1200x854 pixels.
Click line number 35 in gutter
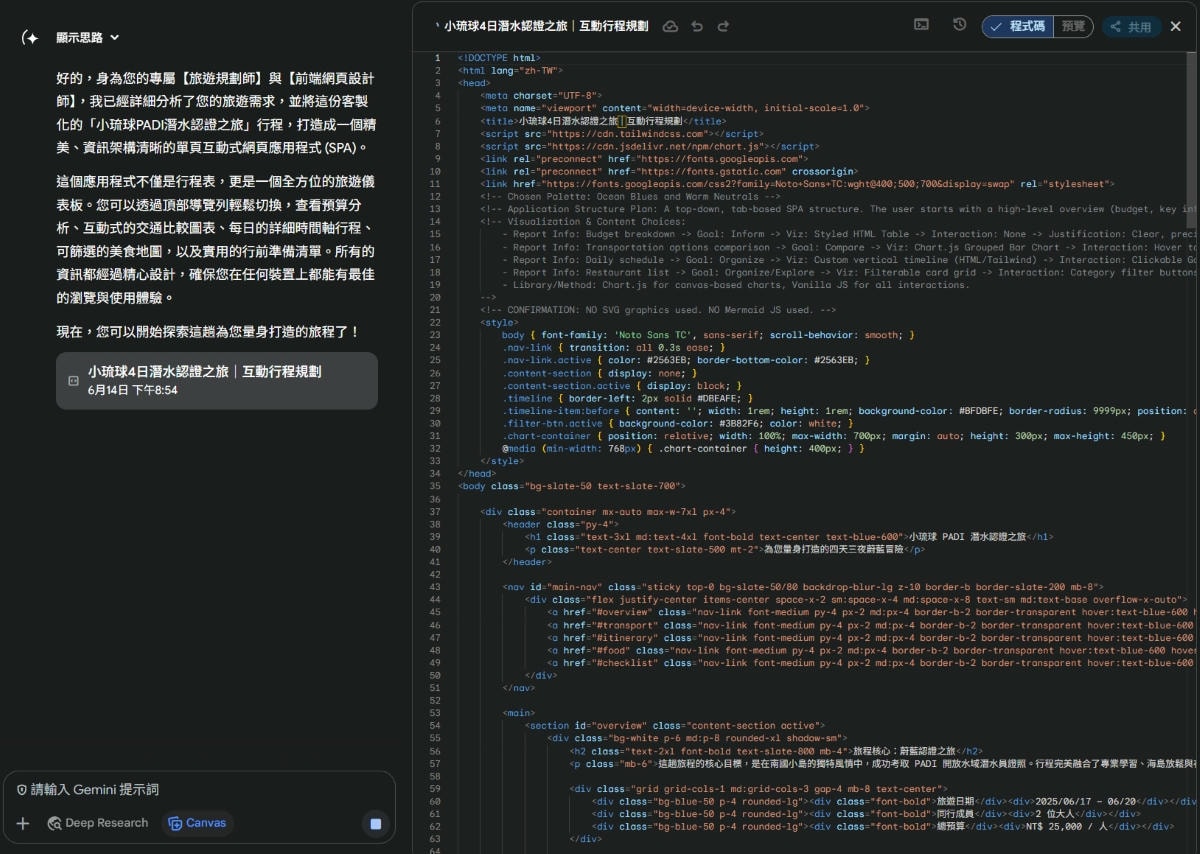(435, 486)
